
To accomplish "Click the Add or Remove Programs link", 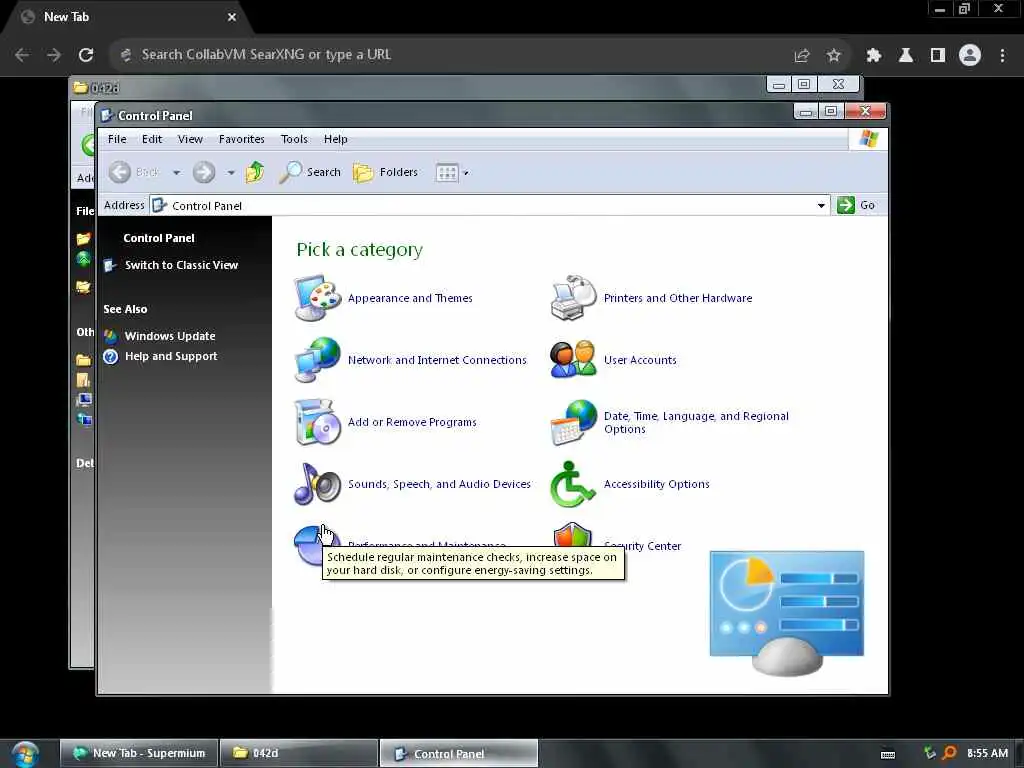I will (x=412, y=423).
